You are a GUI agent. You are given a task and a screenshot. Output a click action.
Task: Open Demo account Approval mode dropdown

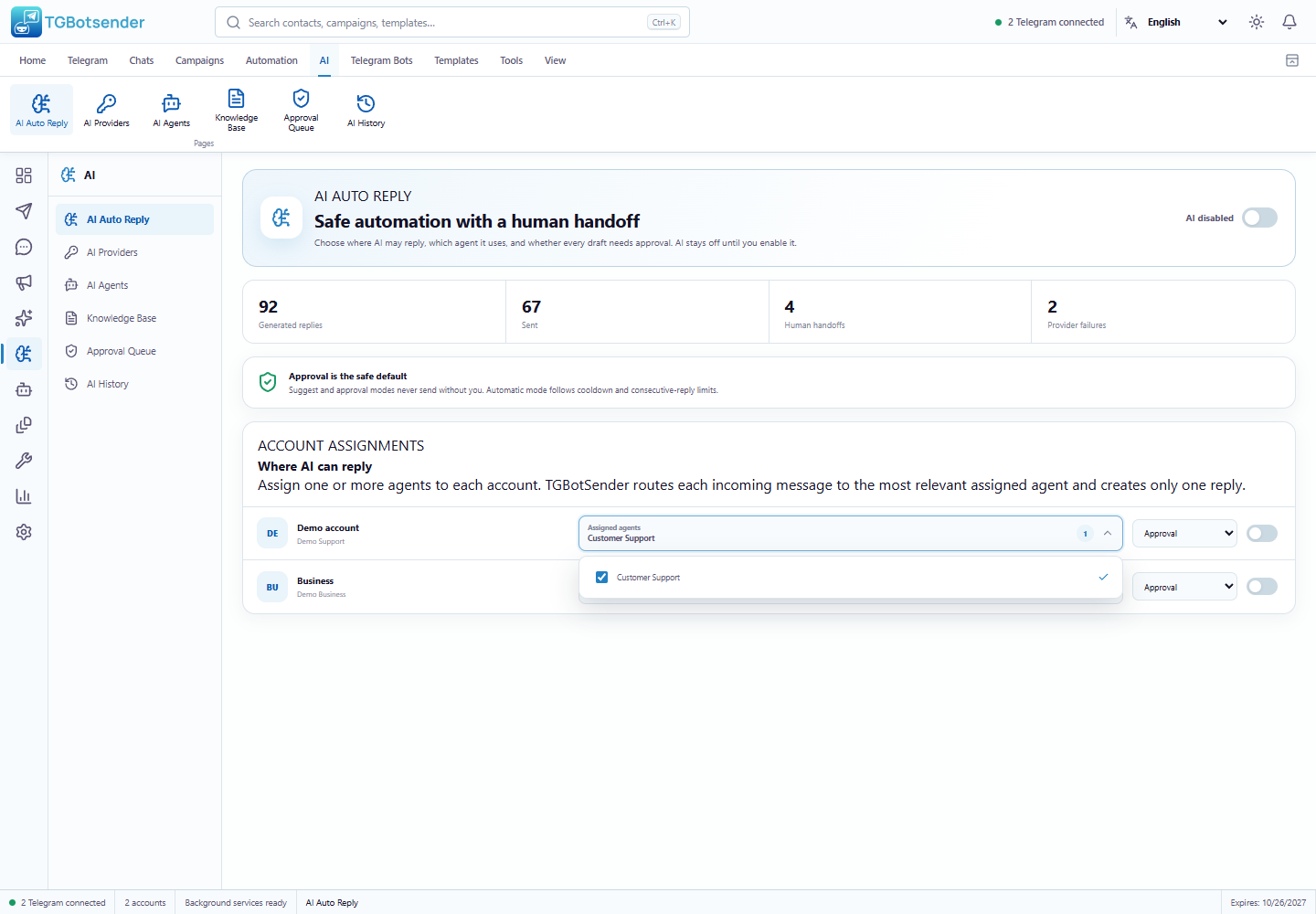(1184, 534)
